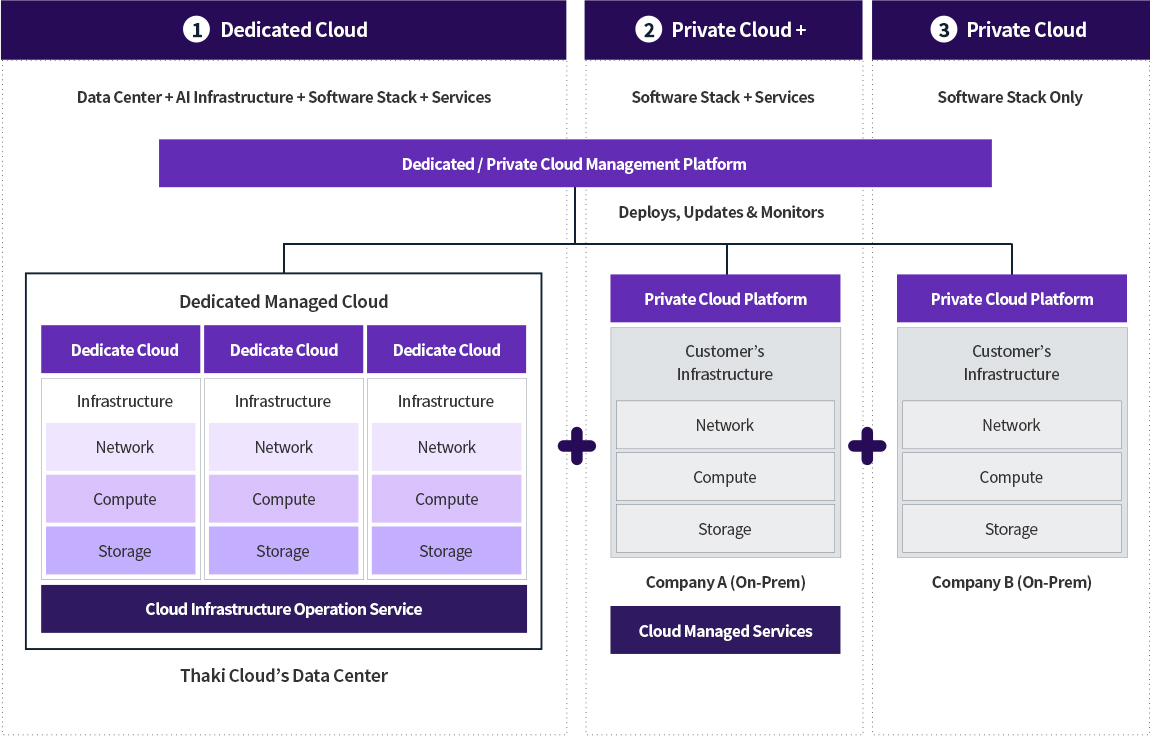Click the middle Dedicate Cloud header box
The width and height of the screenshot is (1152, 742).
[284, 350]
